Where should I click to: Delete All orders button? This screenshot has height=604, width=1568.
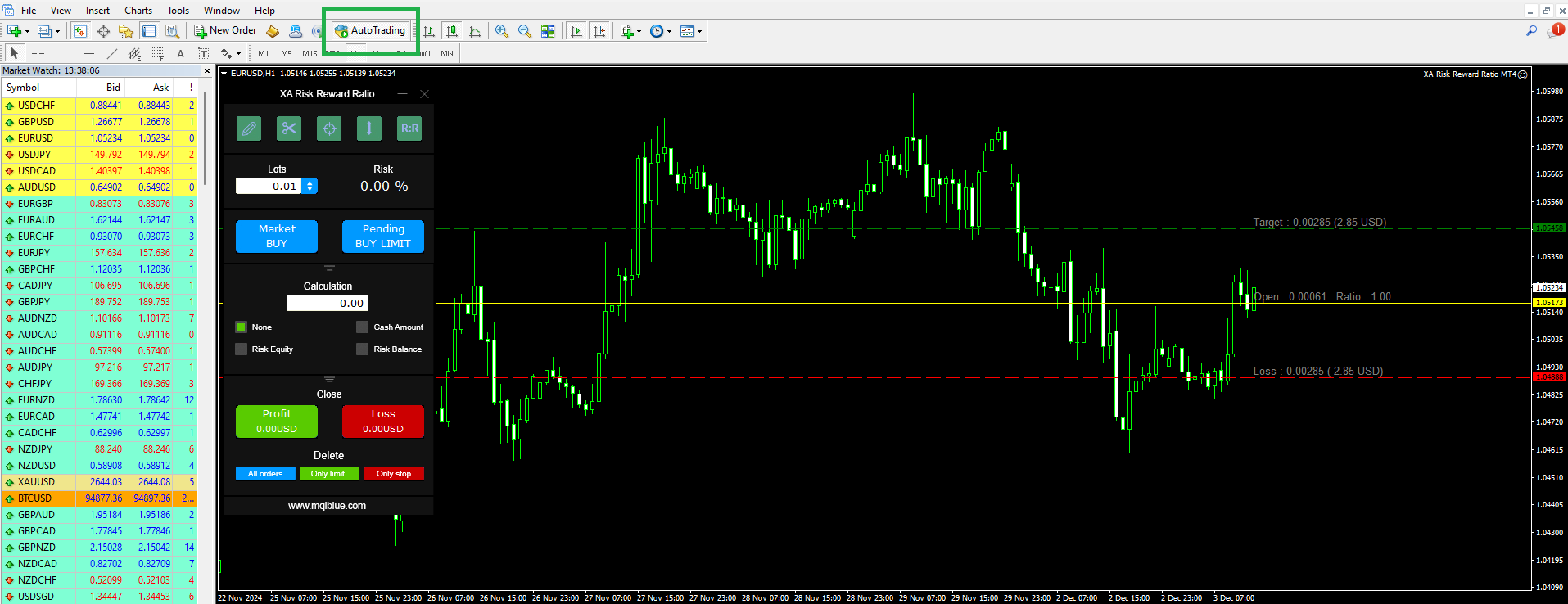265,474
